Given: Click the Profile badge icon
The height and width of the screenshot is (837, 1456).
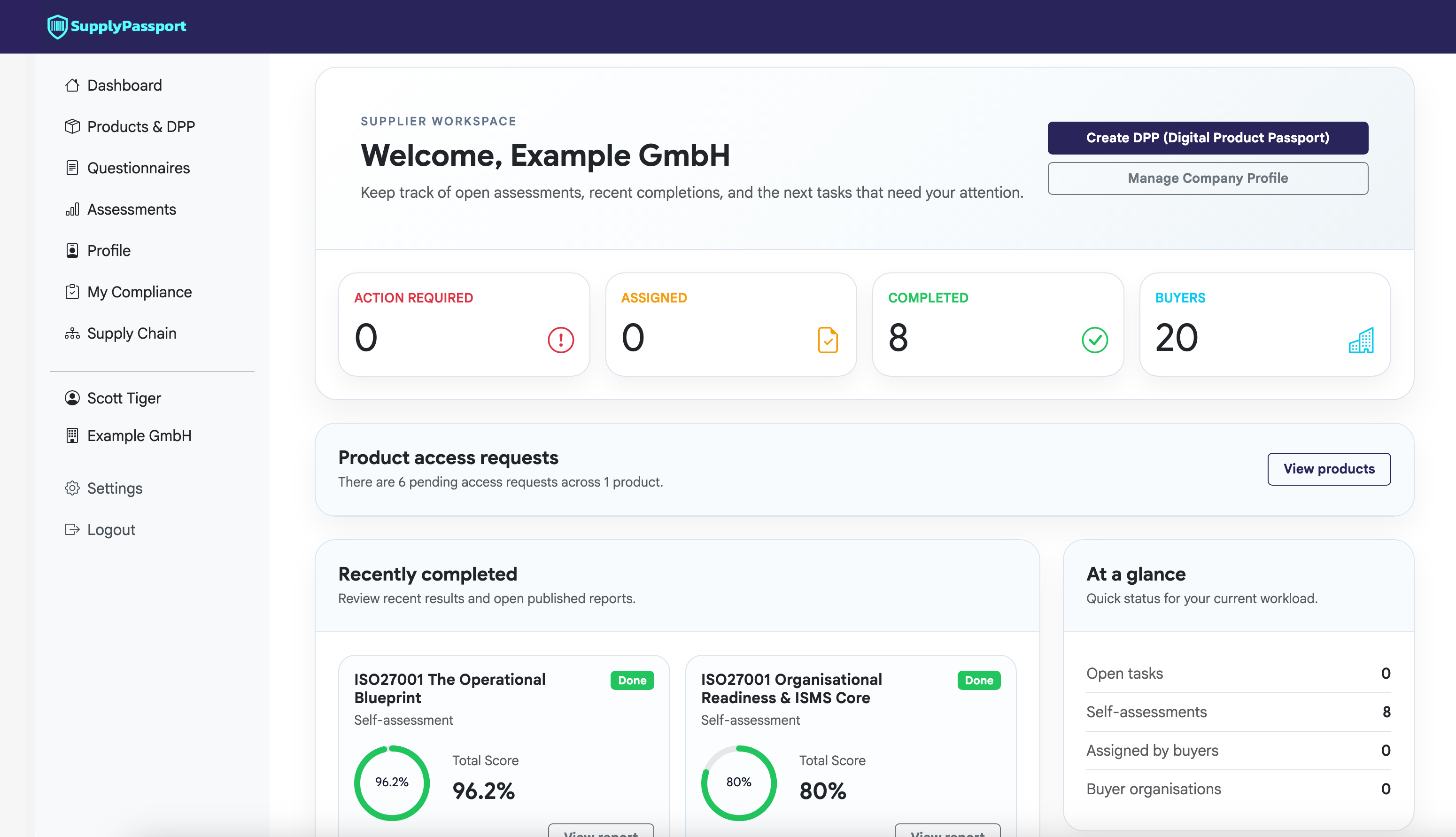Looking at the screenshot, I should (x=72, y=251).
